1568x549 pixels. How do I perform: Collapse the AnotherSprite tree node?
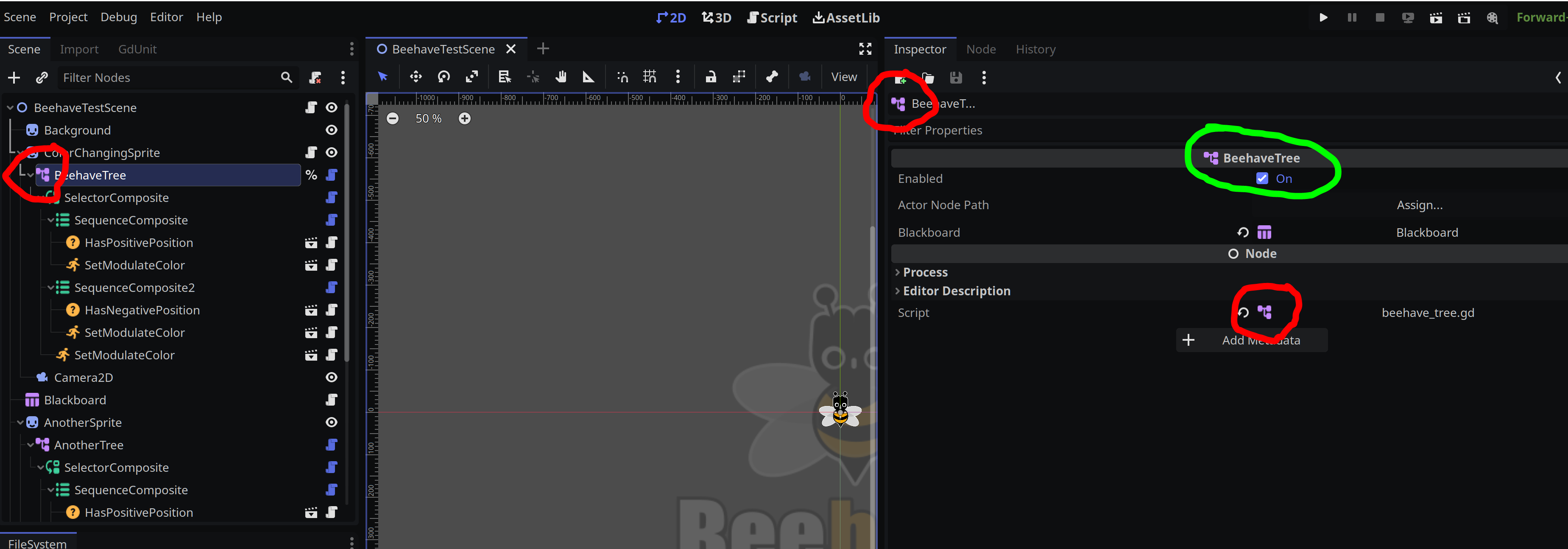[x=20, y=422]
